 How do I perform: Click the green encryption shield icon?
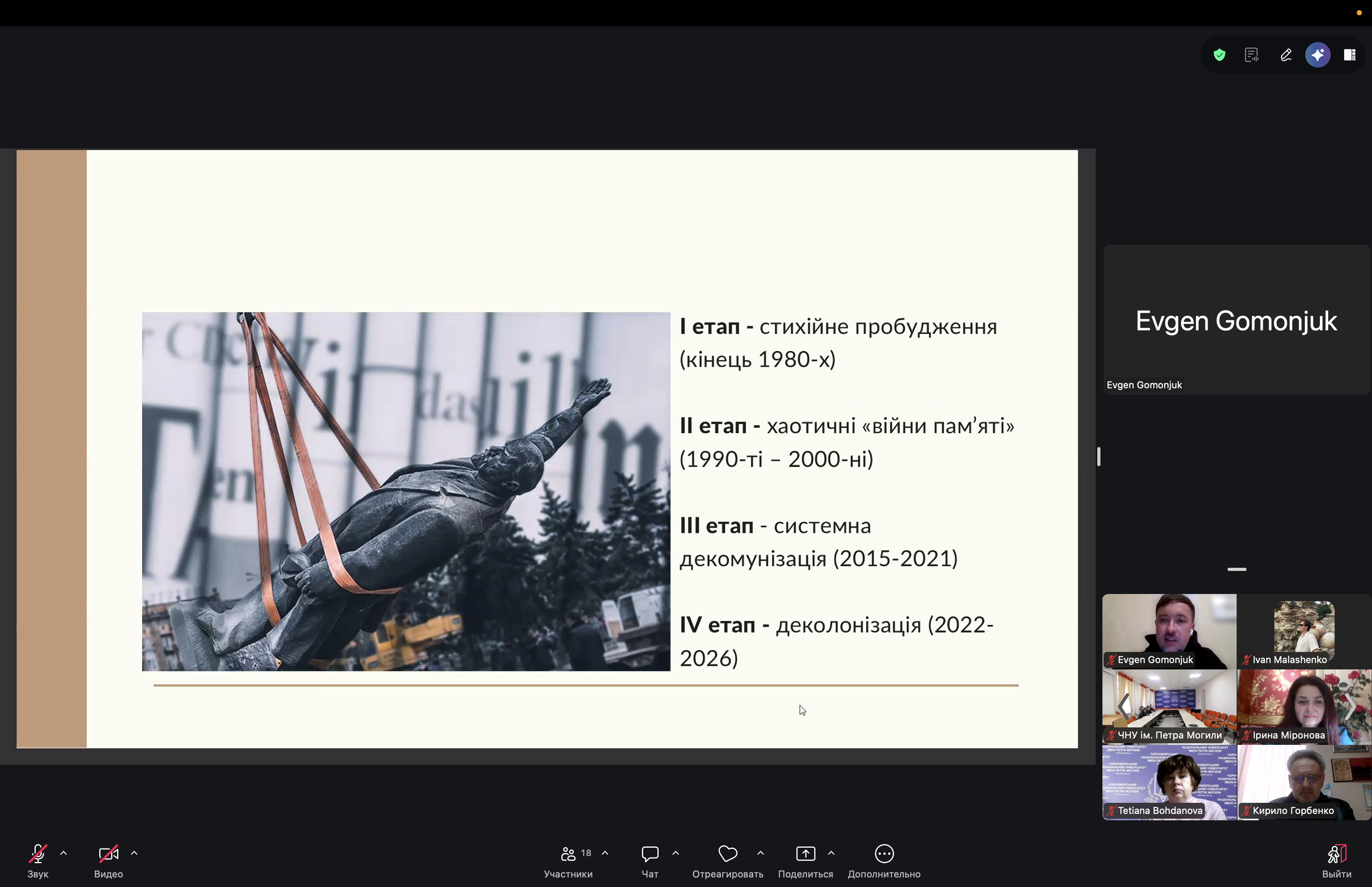point(1219,55)
